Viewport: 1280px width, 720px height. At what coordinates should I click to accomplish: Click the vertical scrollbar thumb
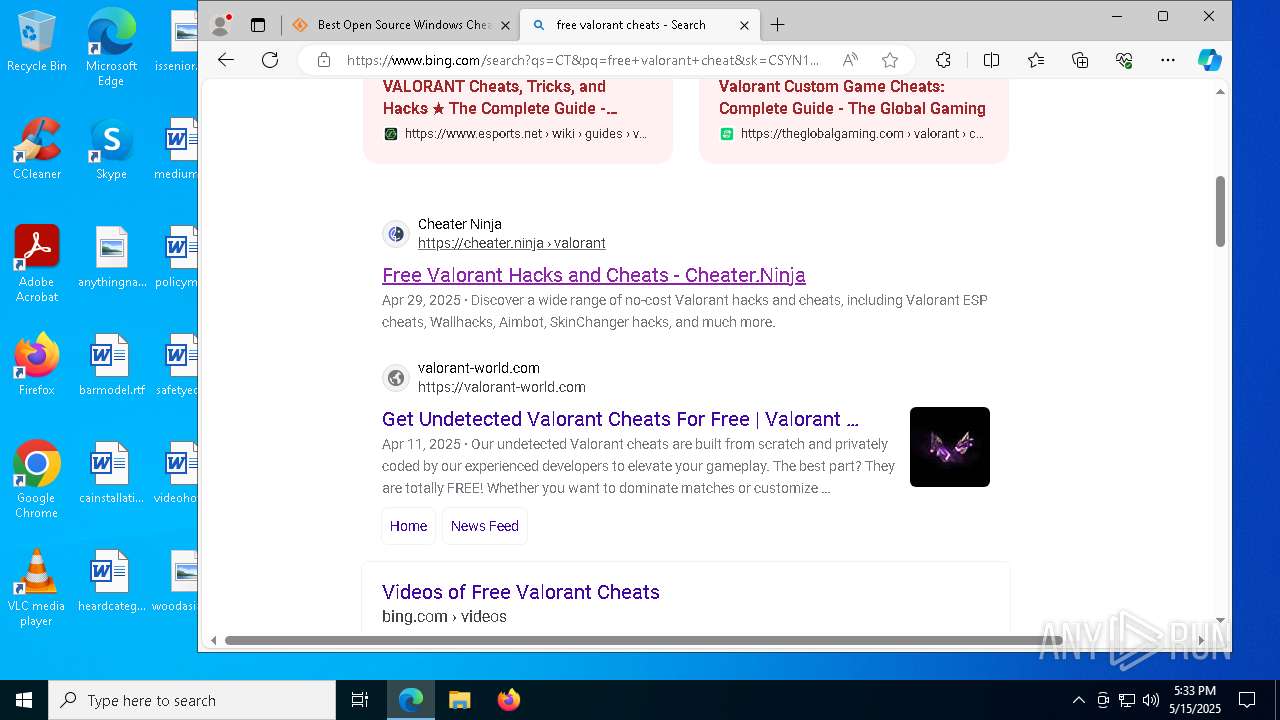coord(1220,211)
